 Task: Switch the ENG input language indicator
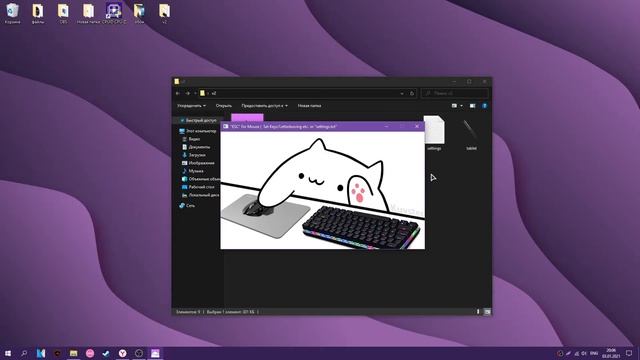pyautogui.click(x=594, y=353)
